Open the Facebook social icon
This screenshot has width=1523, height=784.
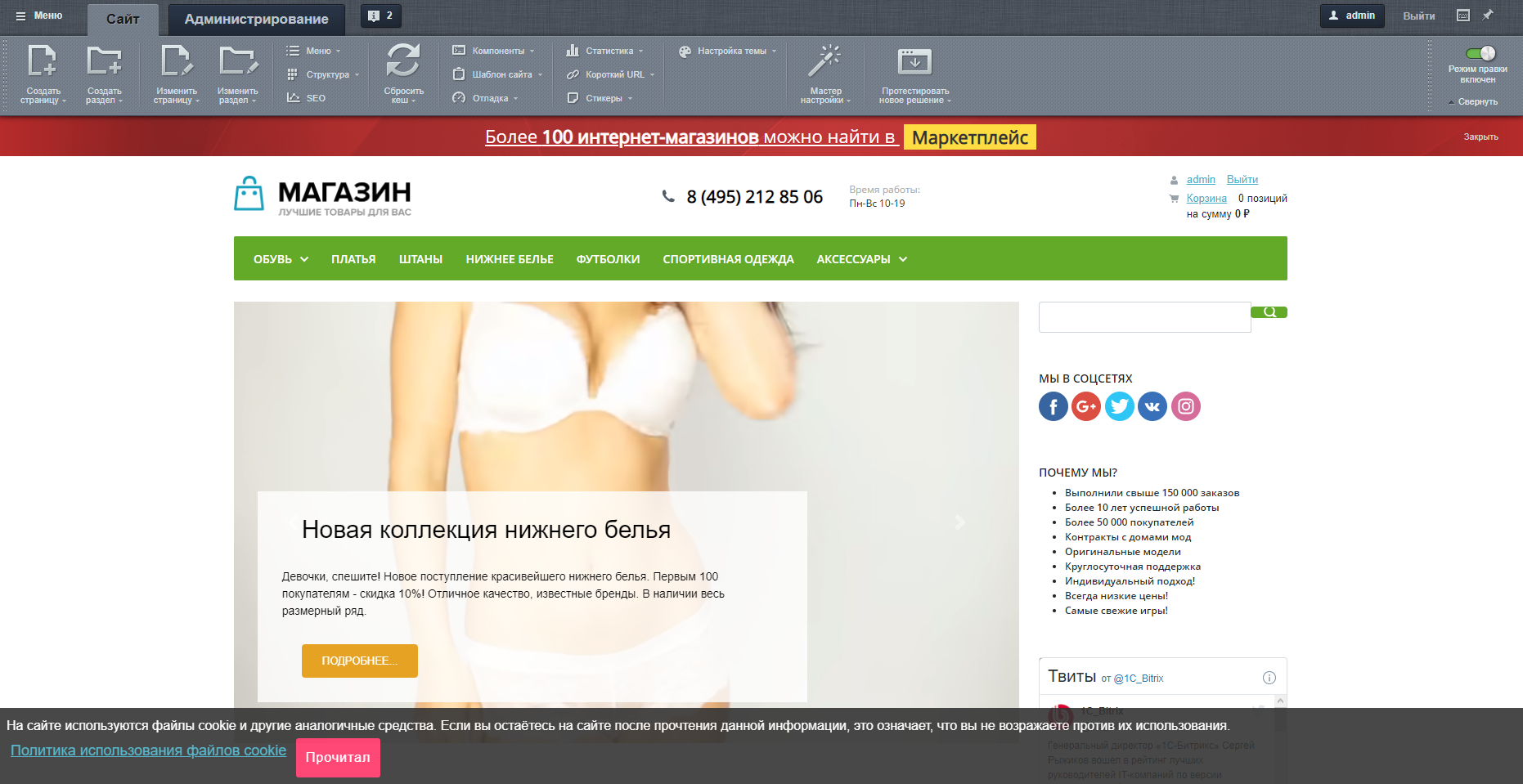click(x=1053, y=406)
